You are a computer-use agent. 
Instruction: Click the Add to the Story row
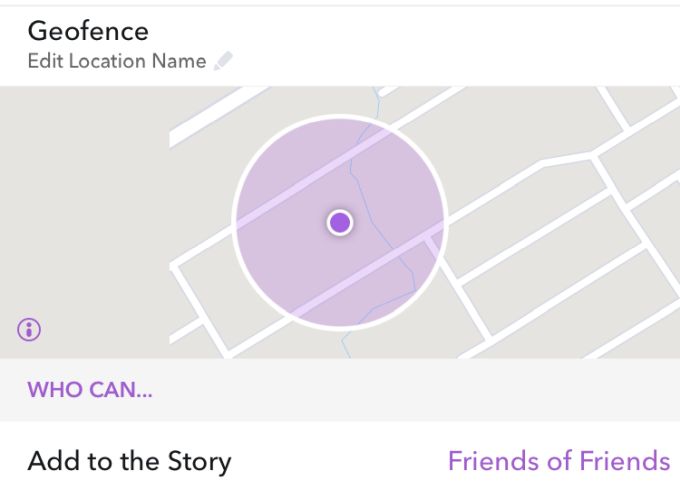point(130,461)
